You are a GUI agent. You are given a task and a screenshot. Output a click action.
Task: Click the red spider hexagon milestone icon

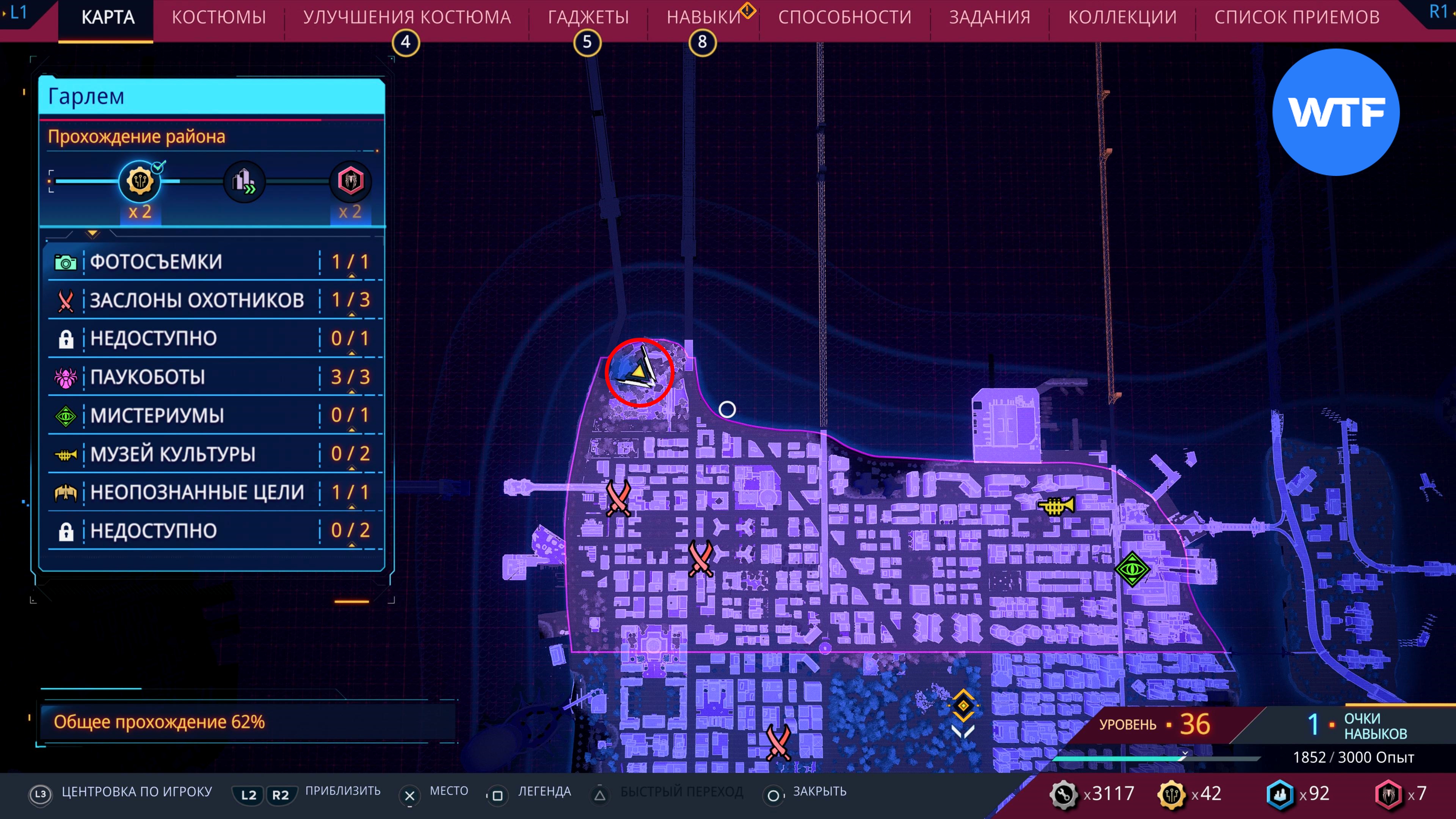pos(350,182)
